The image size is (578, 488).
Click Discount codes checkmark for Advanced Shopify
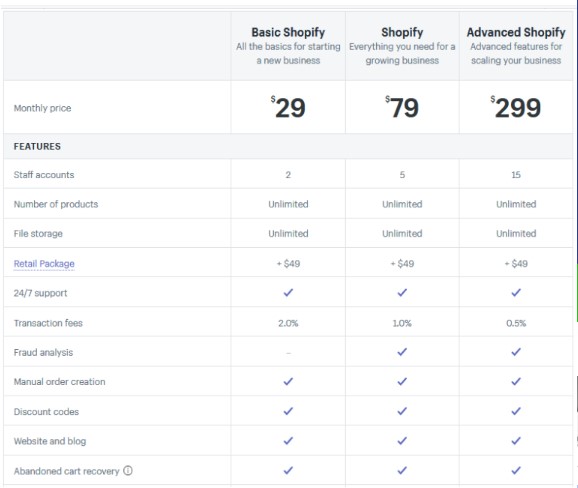[x=516, y=411]
